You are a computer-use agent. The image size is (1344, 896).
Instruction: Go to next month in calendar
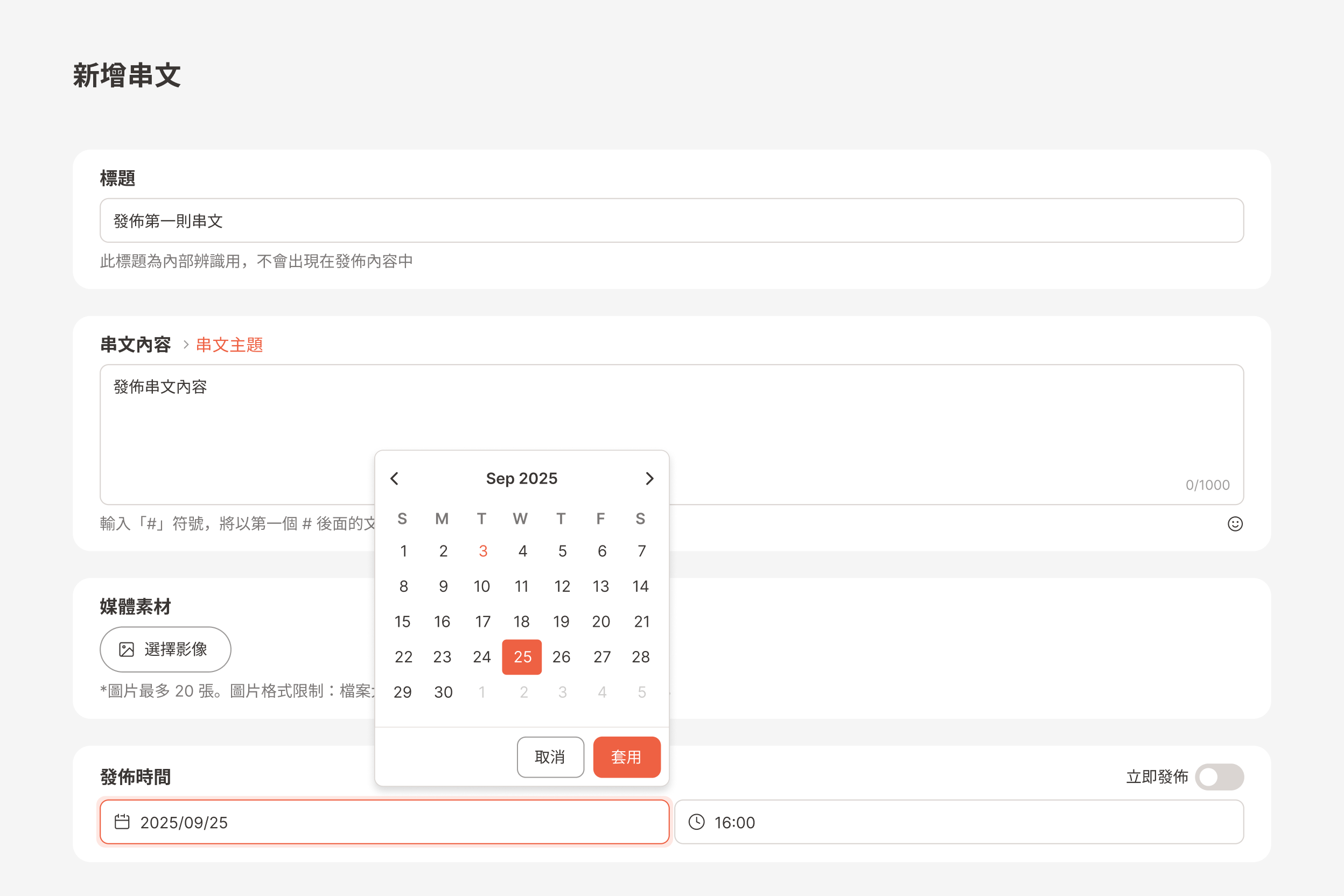[x=649, y=478]
